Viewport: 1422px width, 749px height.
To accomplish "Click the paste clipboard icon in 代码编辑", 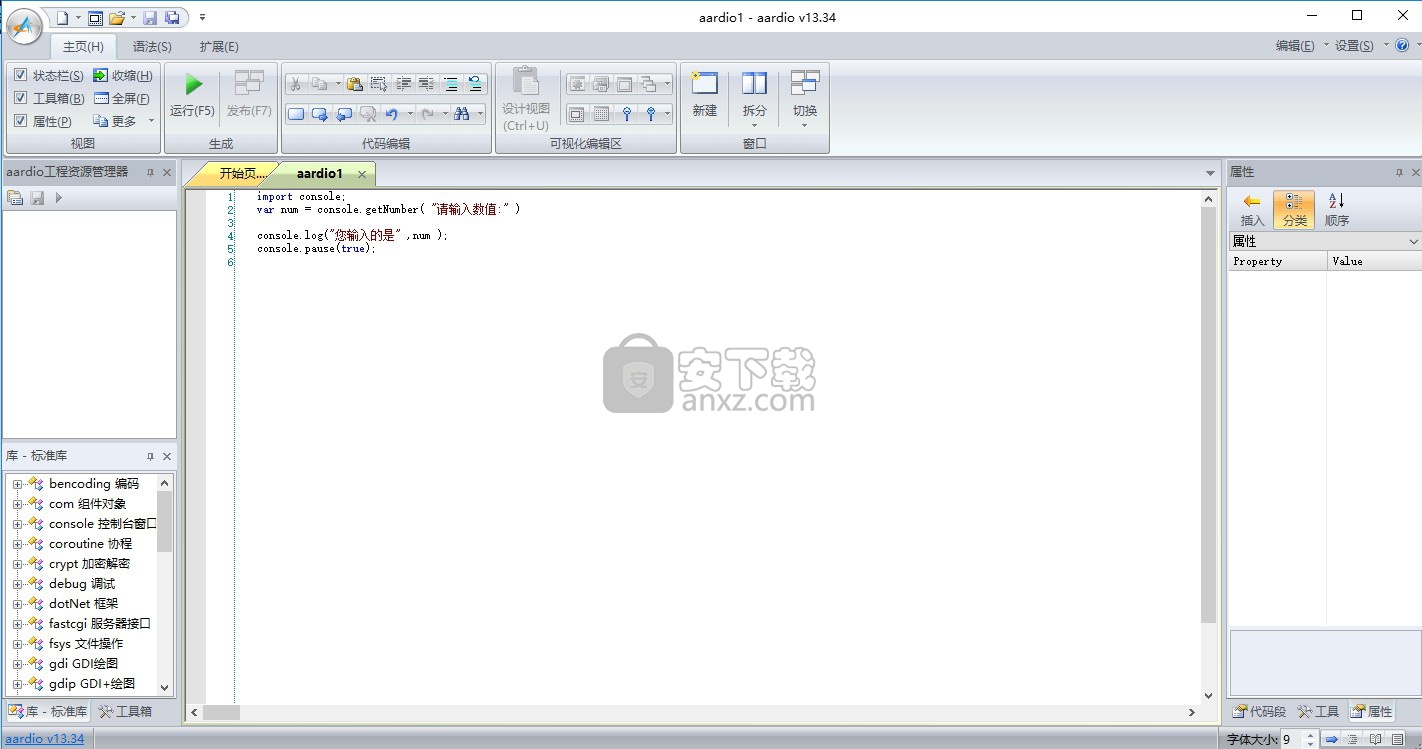I will (x=354, y=84).
